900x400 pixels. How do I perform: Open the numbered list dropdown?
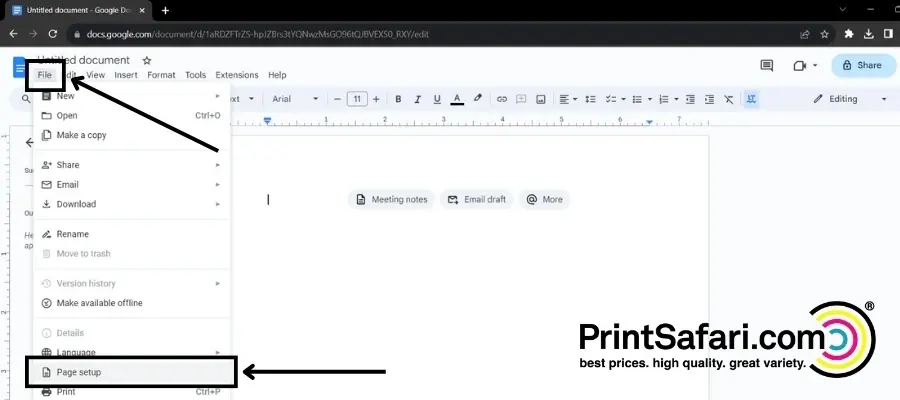669,99
